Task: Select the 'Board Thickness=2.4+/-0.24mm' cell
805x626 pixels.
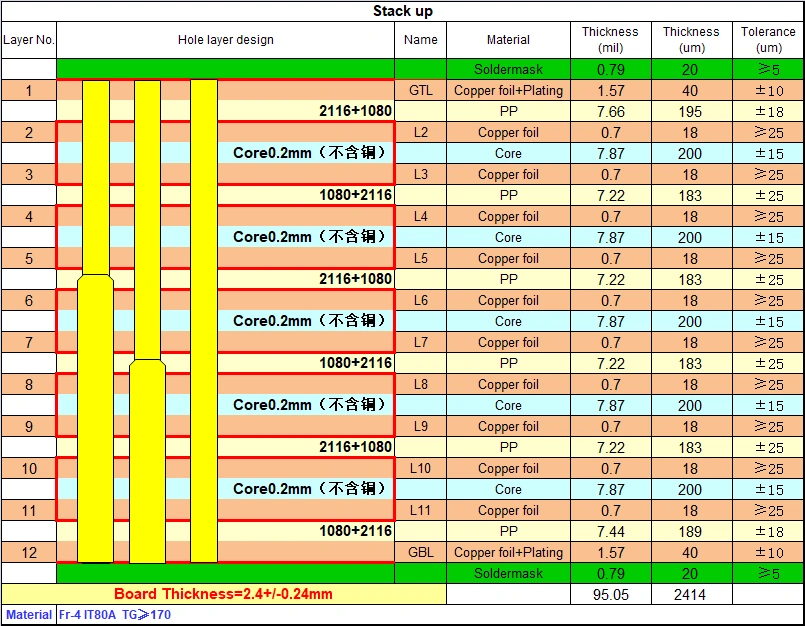Action: pos(223,594)
